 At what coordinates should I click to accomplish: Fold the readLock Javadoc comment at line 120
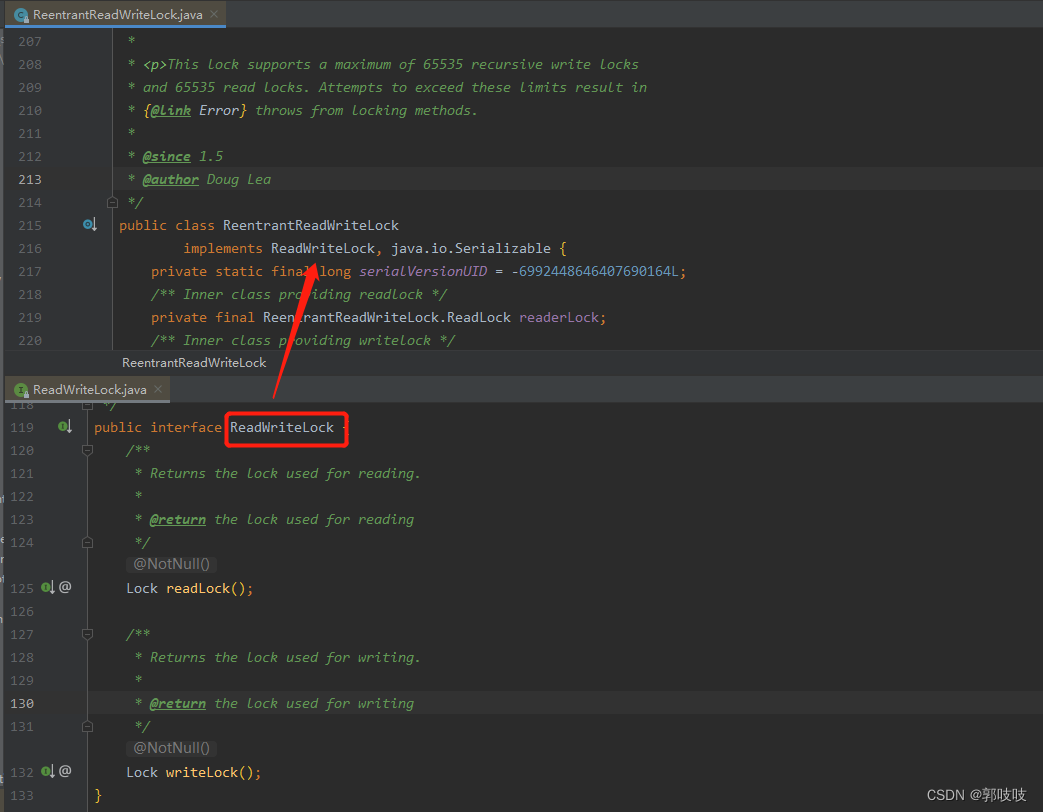(87, 449)
